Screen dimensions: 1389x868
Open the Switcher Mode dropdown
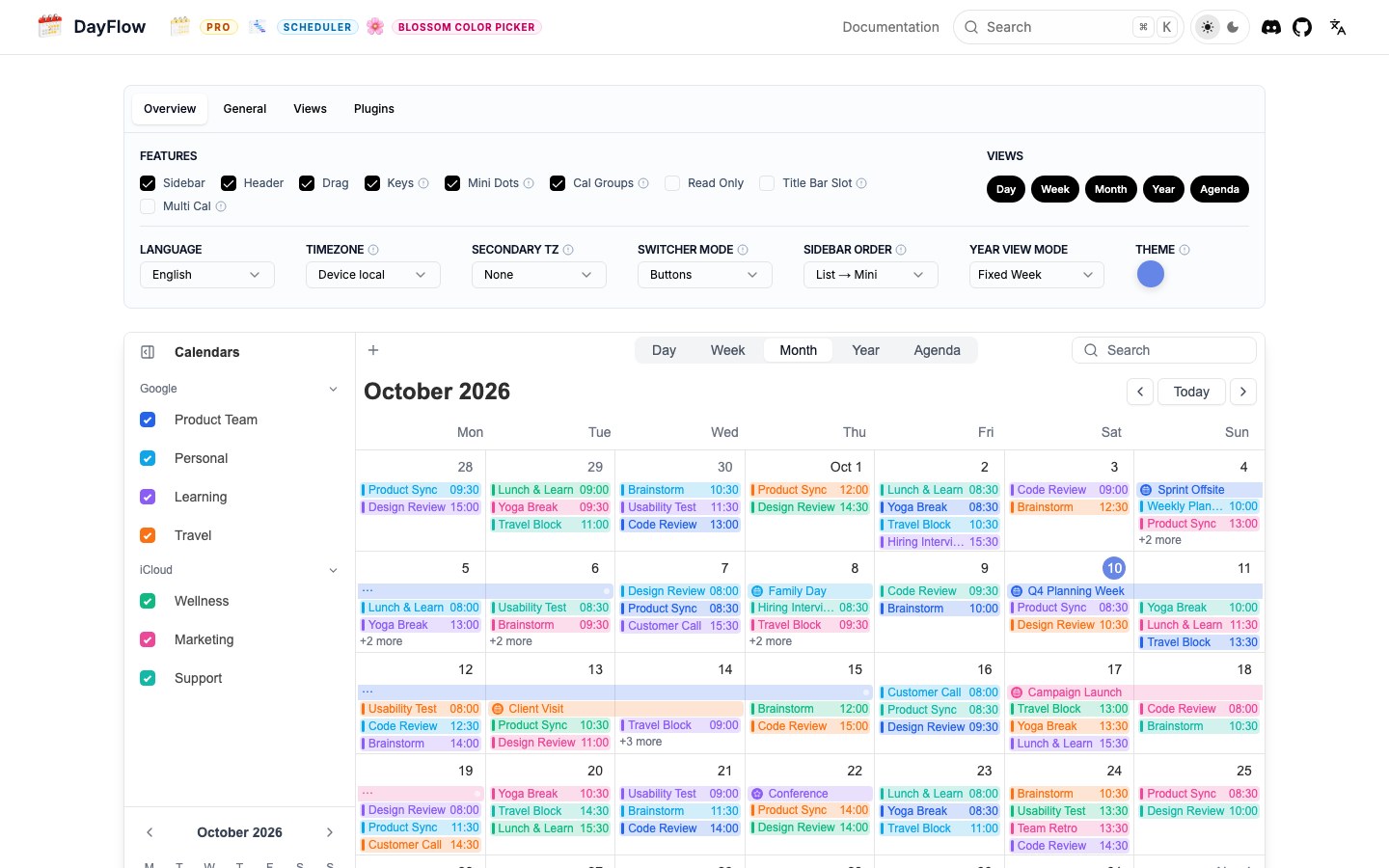[x=705, y=275]
